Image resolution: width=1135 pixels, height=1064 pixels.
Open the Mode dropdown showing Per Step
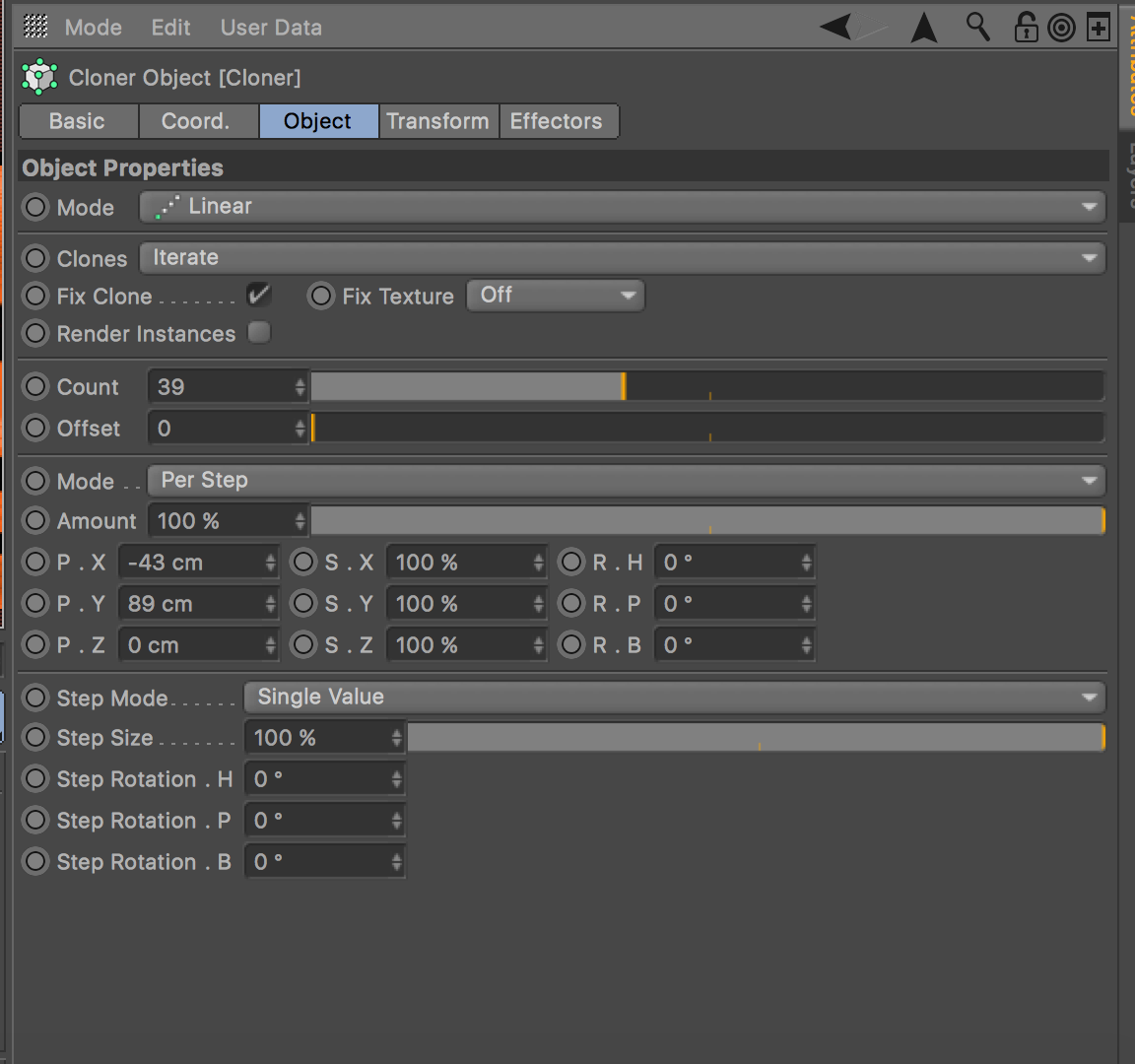(x=627, y=481)
